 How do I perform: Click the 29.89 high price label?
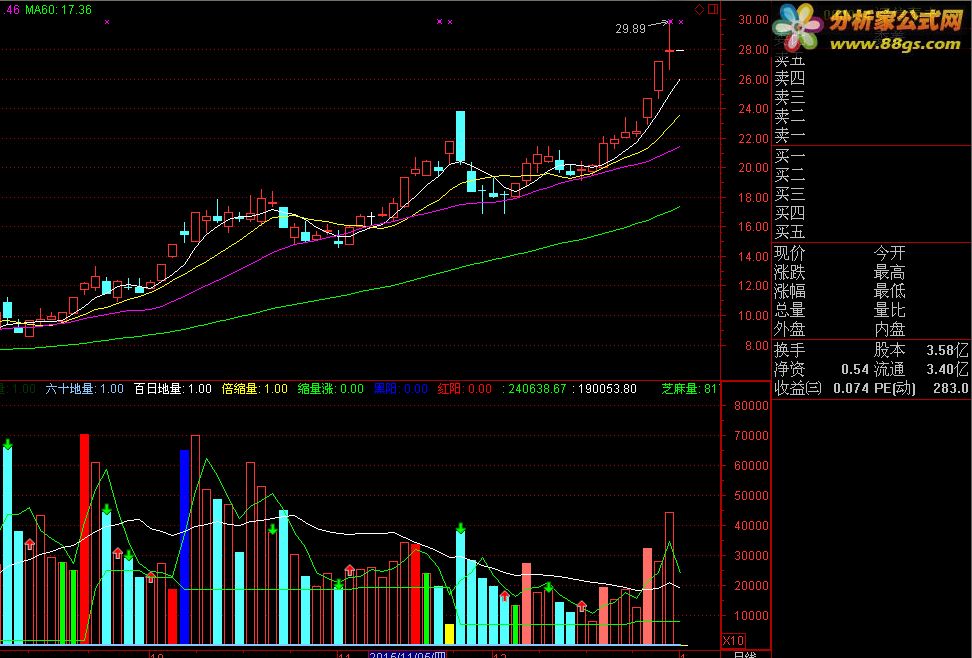pos(630,29)
